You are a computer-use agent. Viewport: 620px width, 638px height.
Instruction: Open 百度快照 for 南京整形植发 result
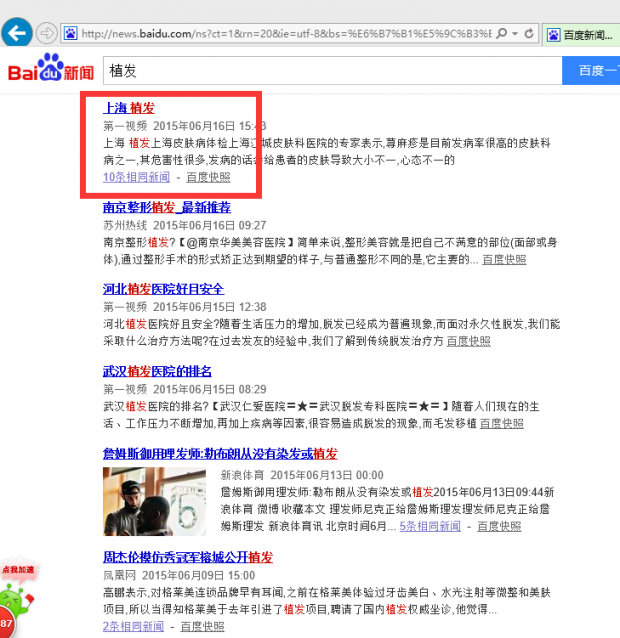504,260
